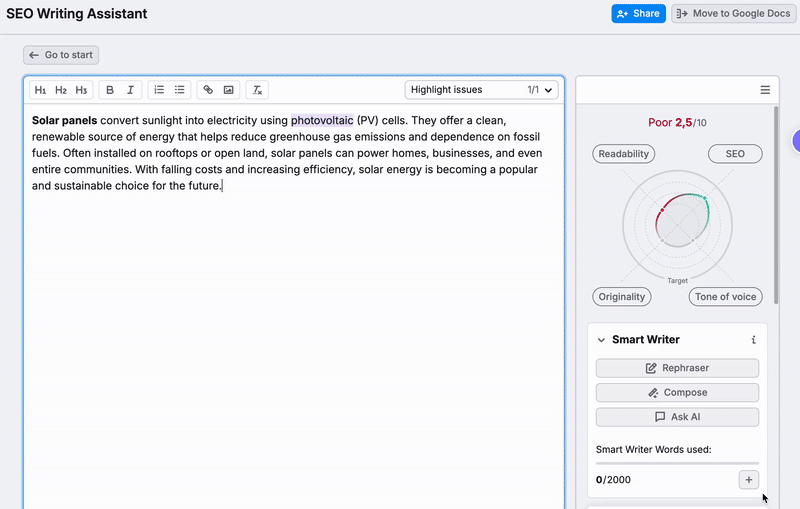Clear text formatting
Image resolution: width=800 pixels, height=509 pixels.
click(x=257, y=90)
